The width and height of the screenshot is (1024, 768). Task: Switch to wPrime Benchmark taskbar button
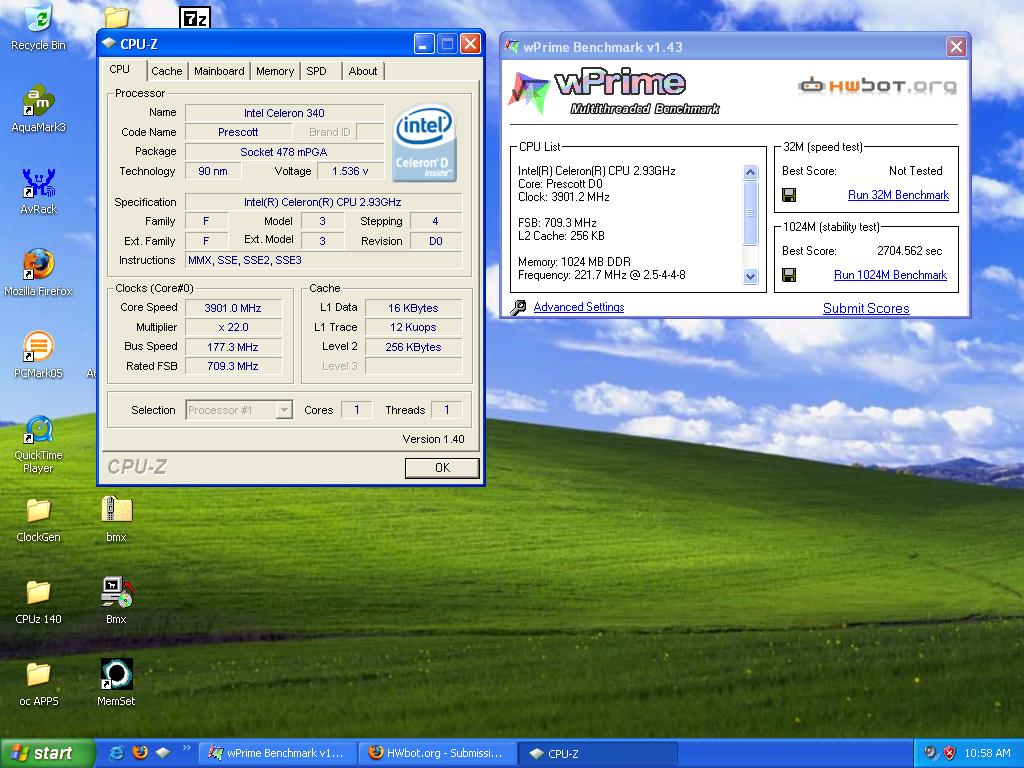[278, 754]
